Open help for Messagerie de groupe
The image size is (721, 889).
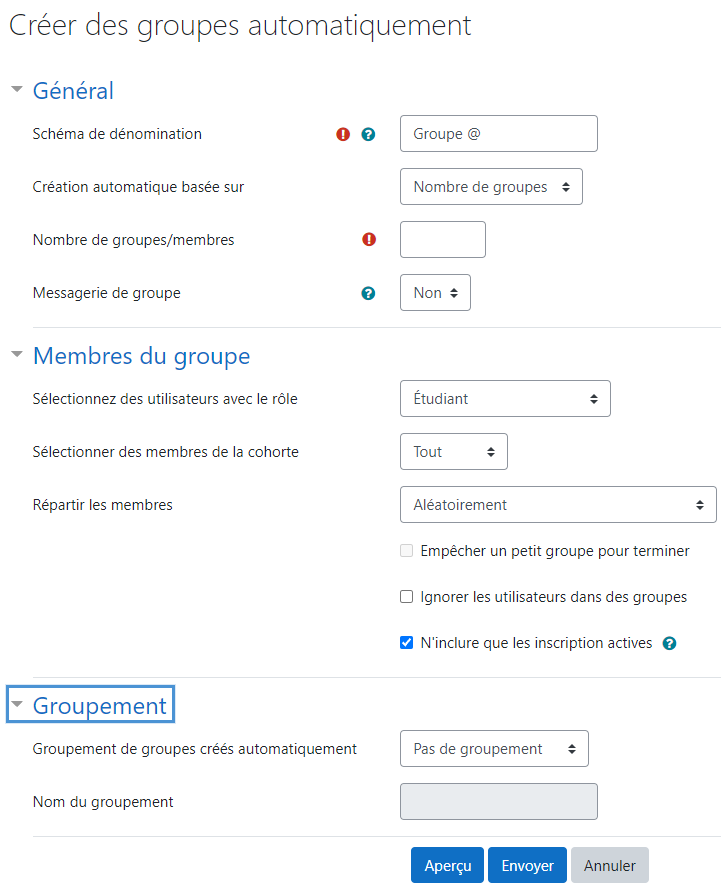368,293
